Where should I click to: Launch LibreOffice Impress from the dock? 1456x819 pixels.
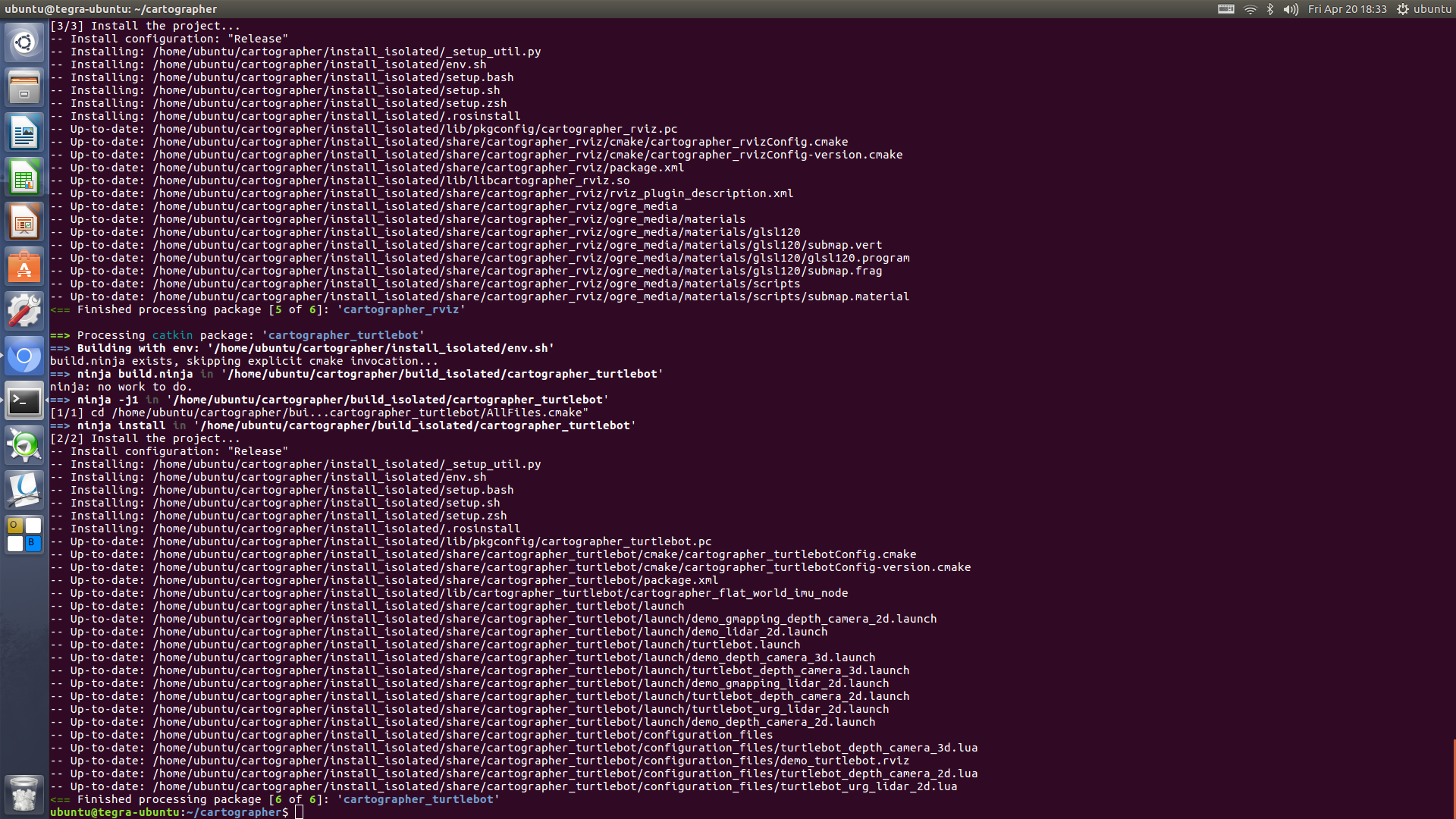pos(24,222)
